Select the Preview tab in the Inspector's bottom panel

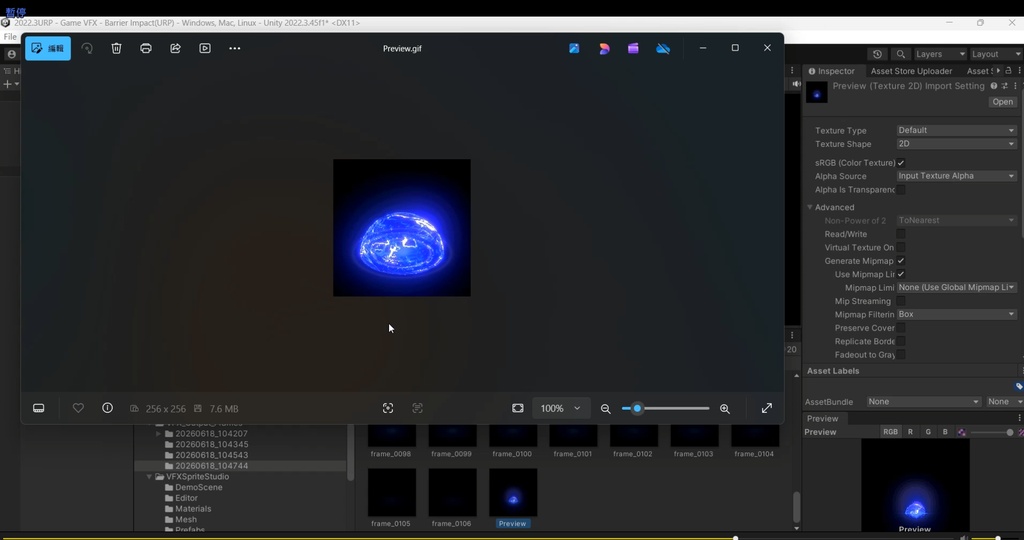pyautogui.click(x=822, y=419)
